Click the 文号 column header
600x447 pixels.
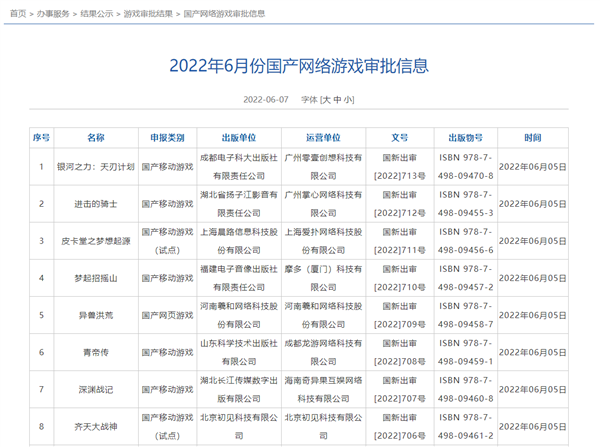(x=400, y=137)
